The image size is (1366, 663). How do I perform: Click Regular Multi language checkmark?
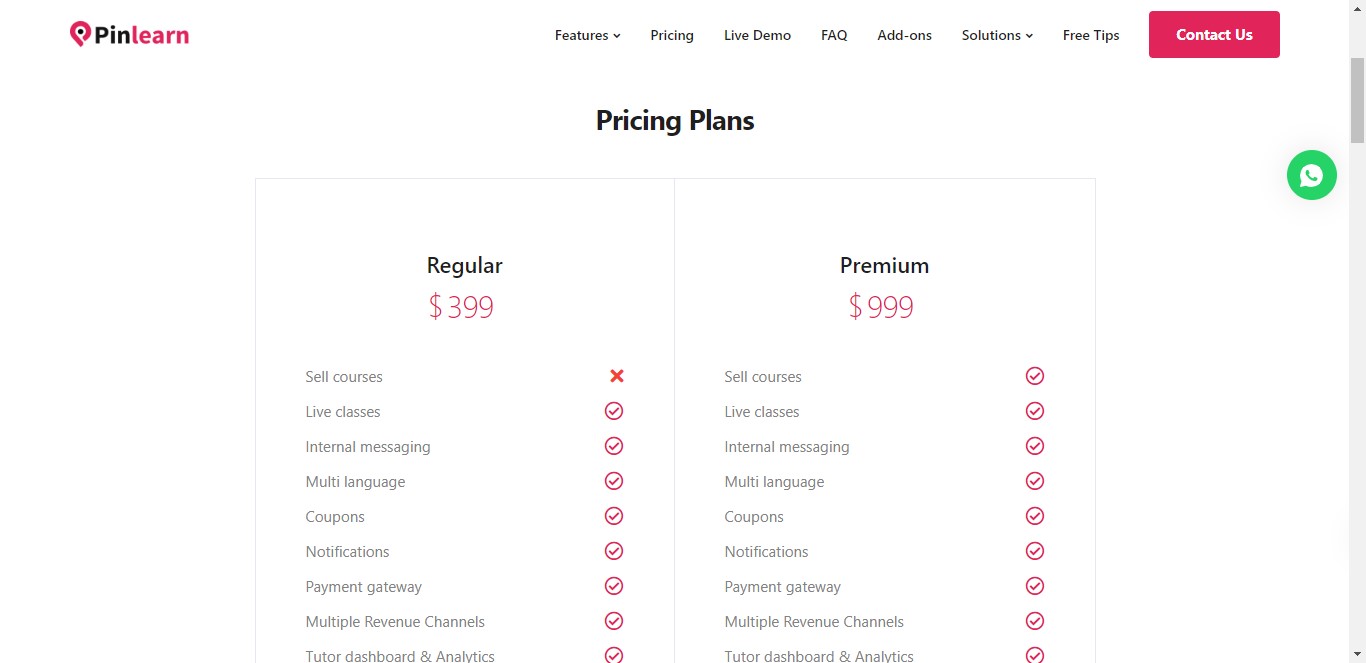coord(614,481)
